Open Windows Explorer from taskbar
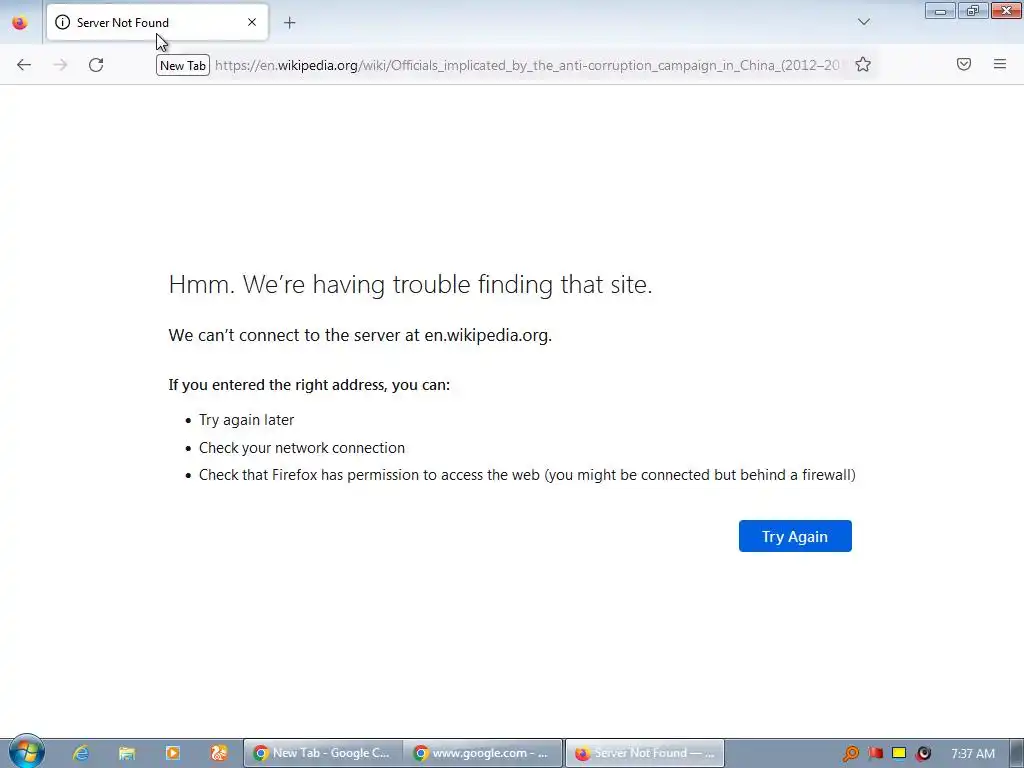Screen dimensions: 1024x768 [x=127, y=753]
